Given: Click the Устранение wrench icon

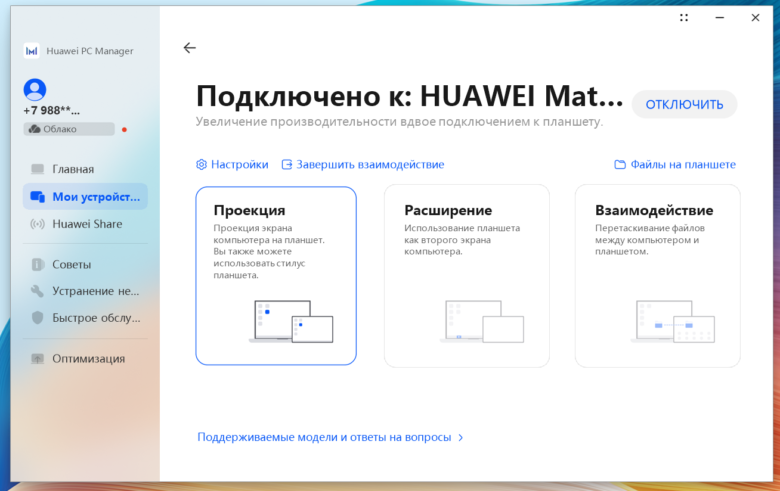Looking at the screenshot, I should coord(38,291).
